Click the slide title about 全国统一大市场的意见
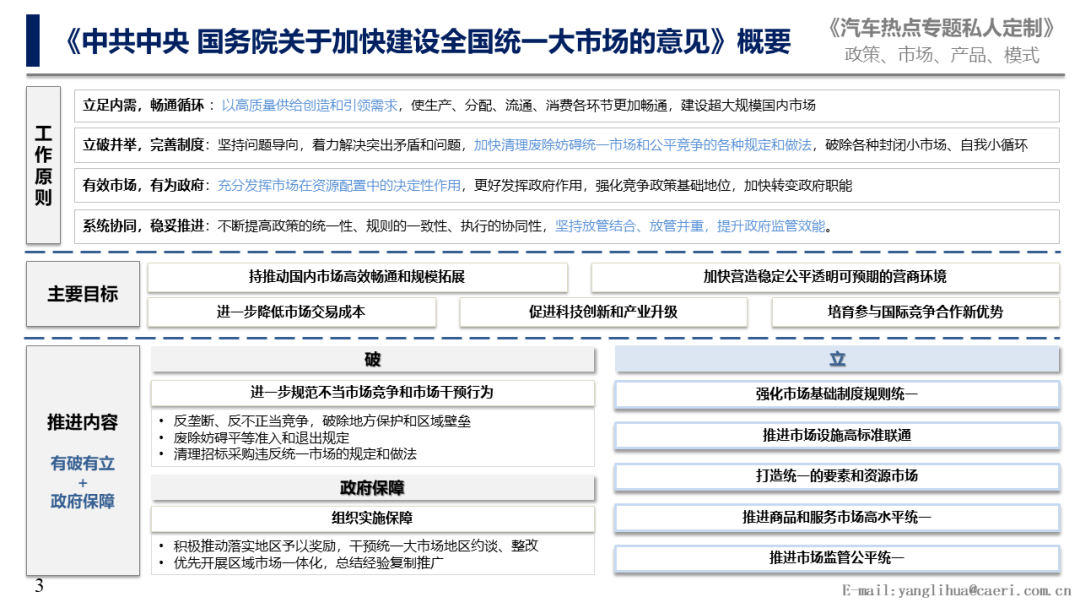This screenshot has width=1080, height=608. pyautogui.click(x=427, y=41)
